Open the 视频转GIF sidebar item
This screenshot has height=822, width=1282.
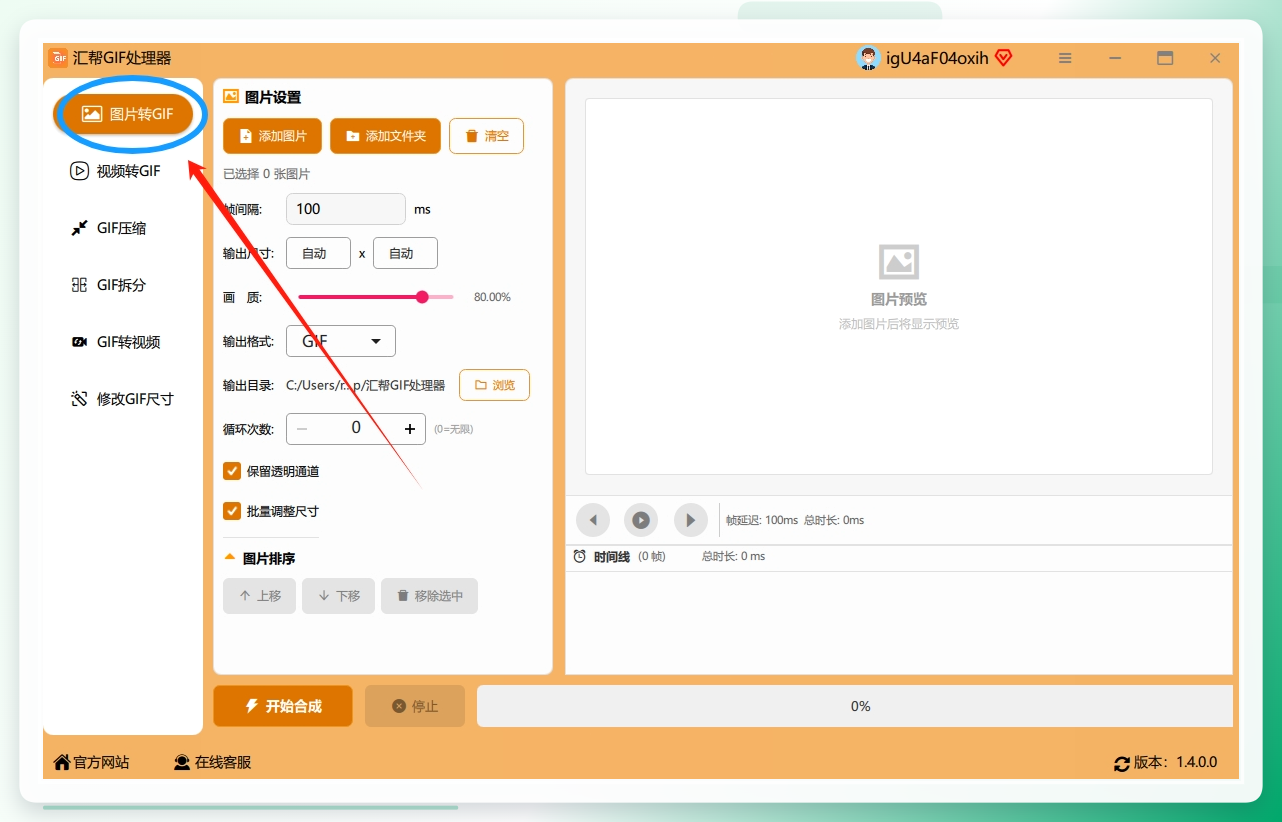tap(115, 171)
